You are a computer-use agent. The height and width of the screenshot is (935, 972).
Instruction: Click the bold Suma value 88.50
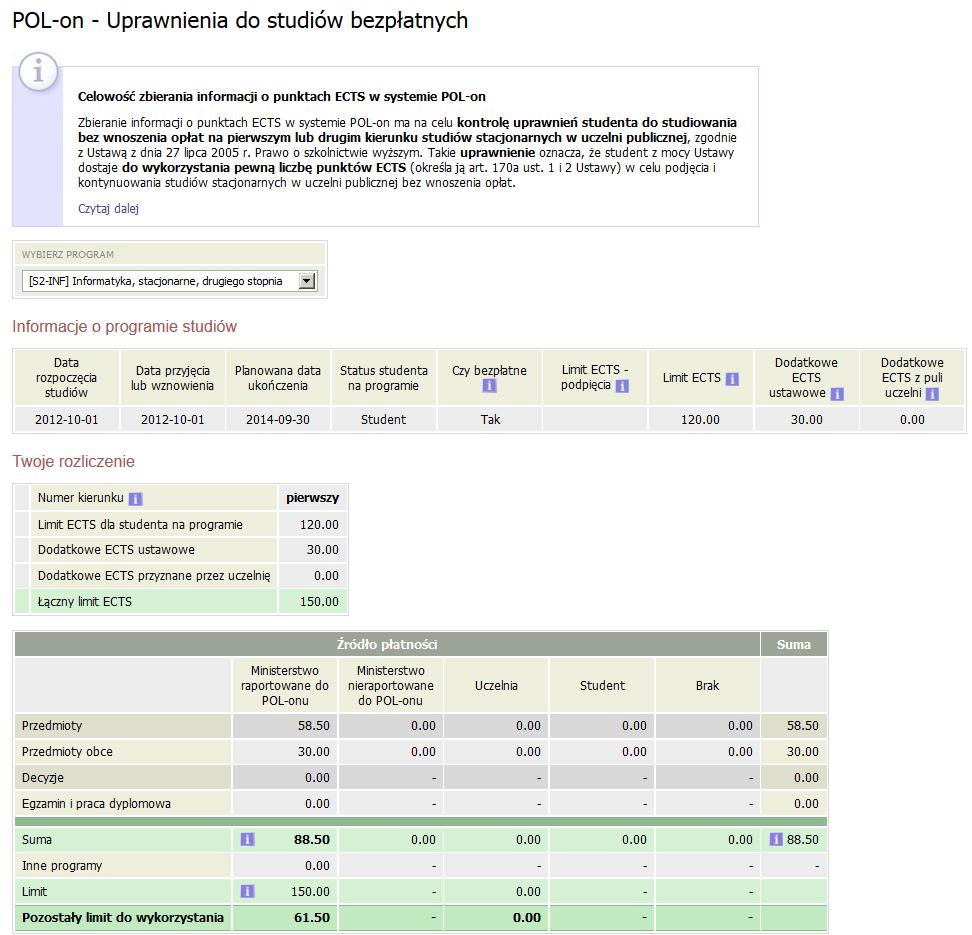[x=312, y=840]
